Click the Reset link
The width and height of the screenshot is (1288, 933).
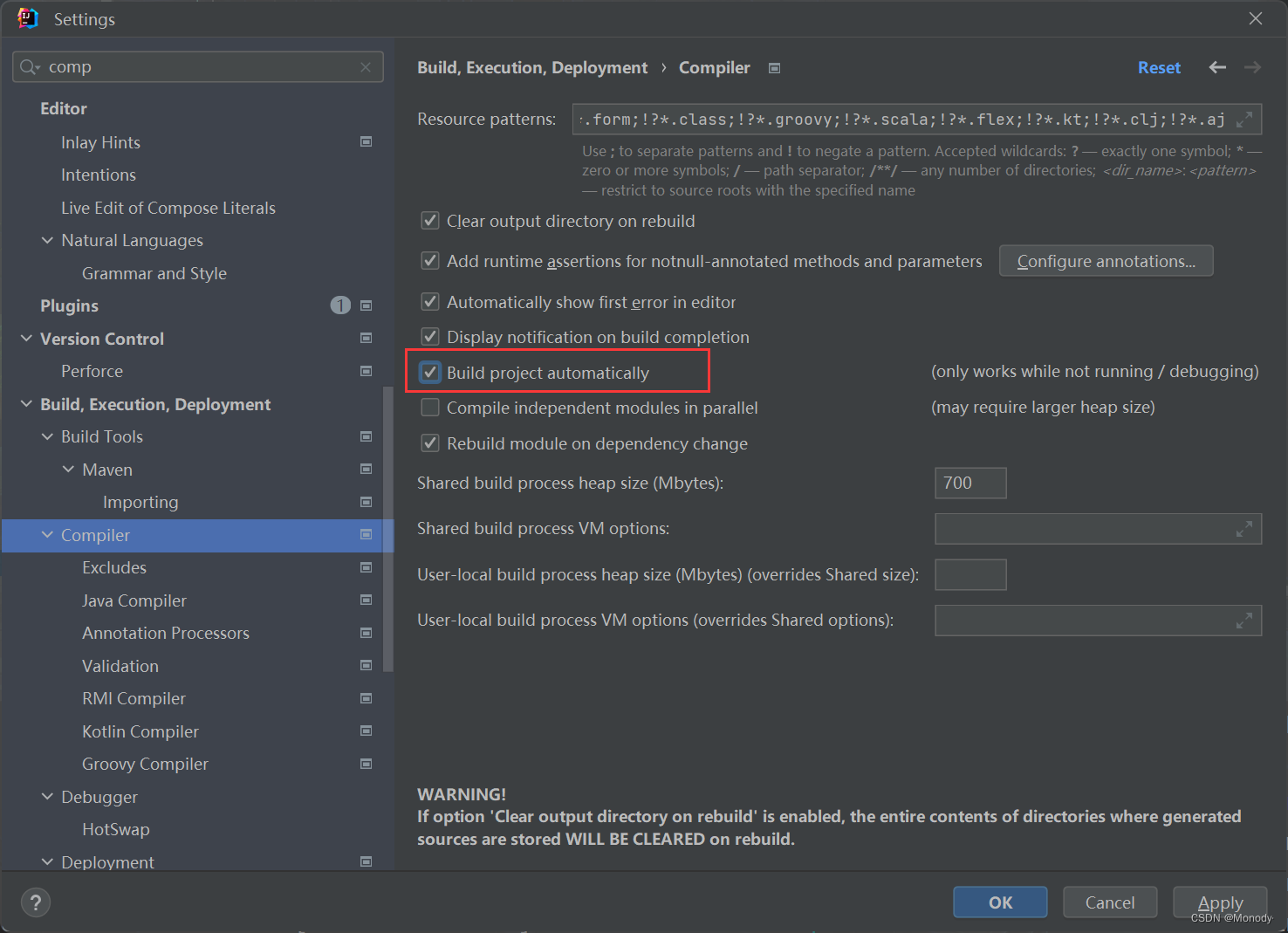tap(1159, 67)
